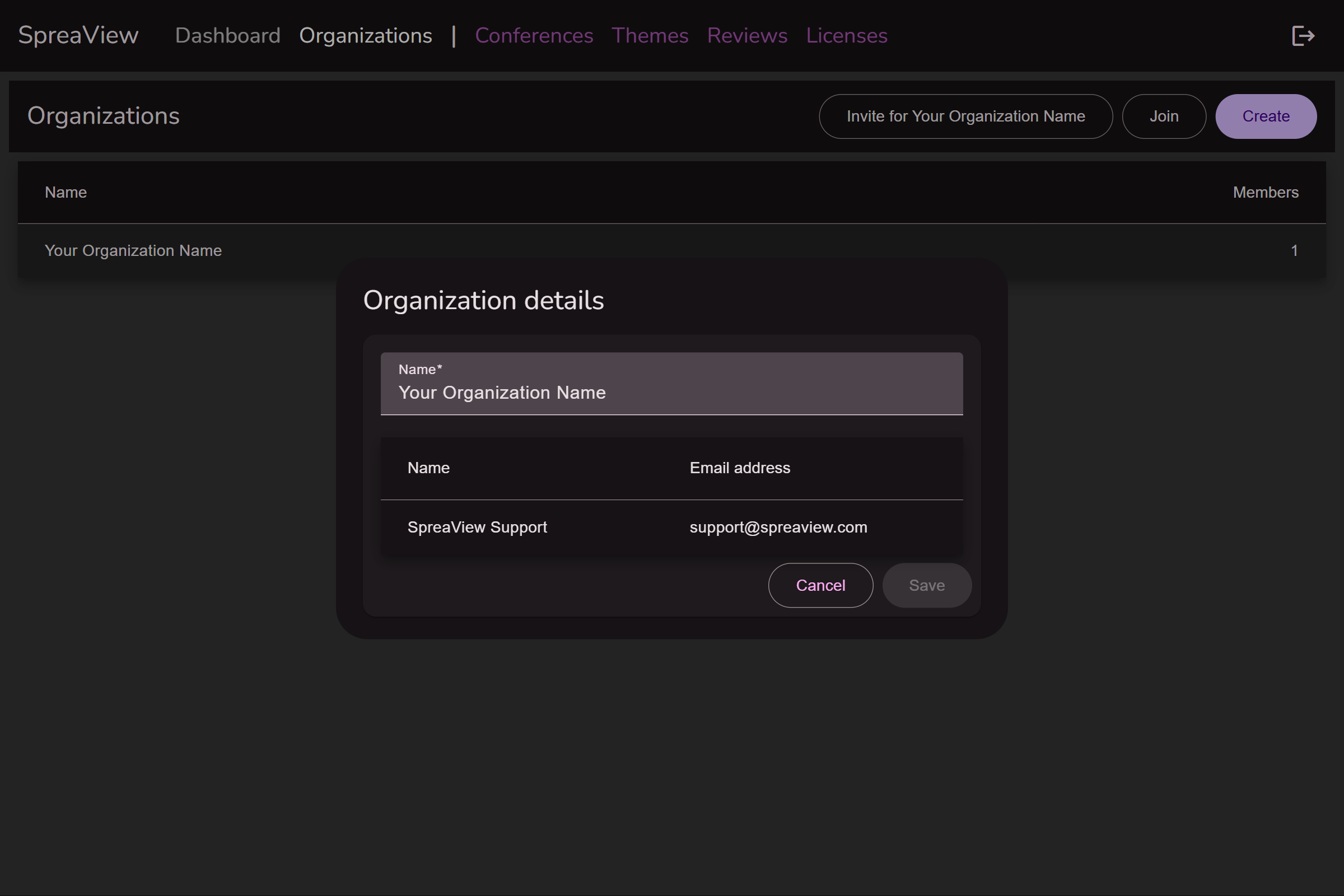The width and height of the screenshot is (1344, 896).
Task: Open the Conferences section
Action: point(534,35)
